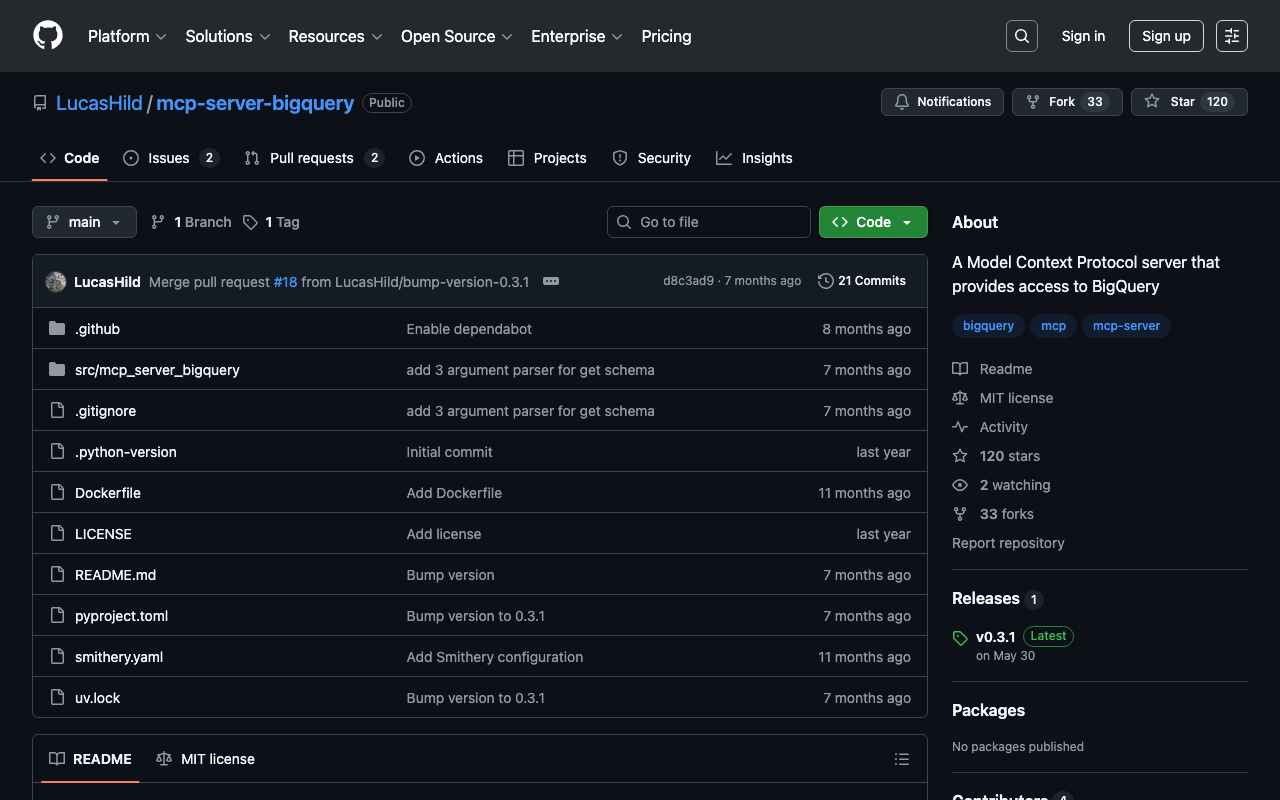Viewport: 1280px width, 800px height.
Task: Click the GitHub logo icon
Action: [x=48, y=36]
